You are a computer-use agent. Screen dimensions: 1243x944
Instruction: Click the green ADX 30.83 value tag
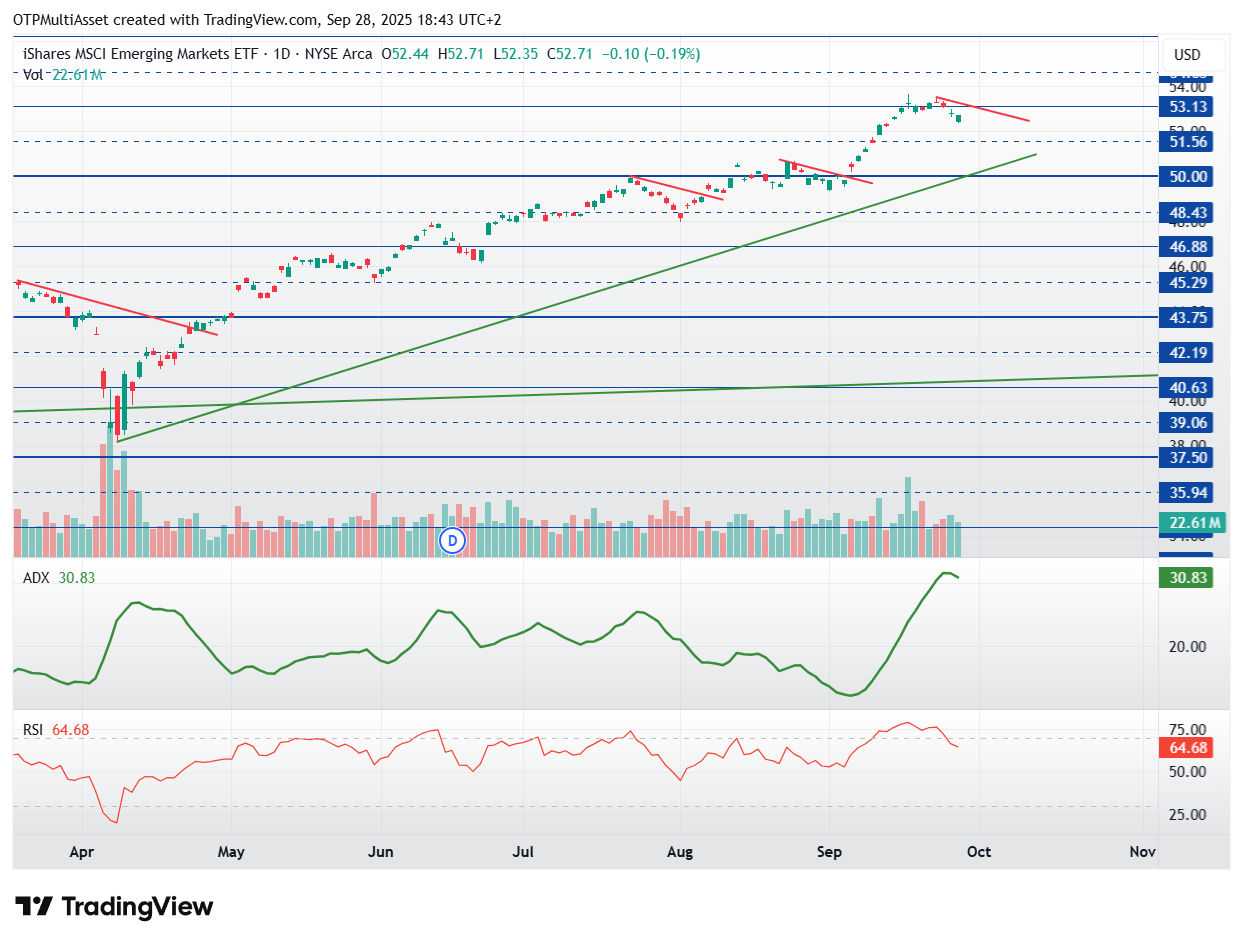[x=1186, y=577]
